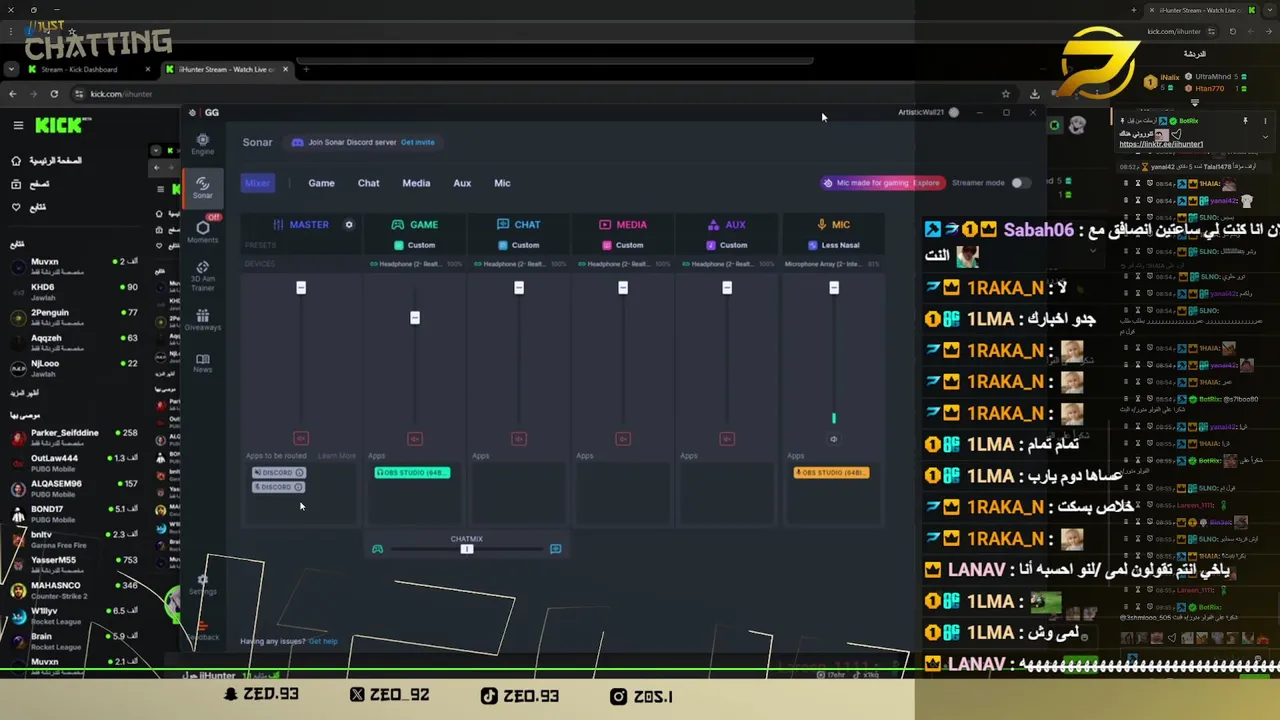Open 3D Aim Trainer in GG sidebar

click(202, 275)
